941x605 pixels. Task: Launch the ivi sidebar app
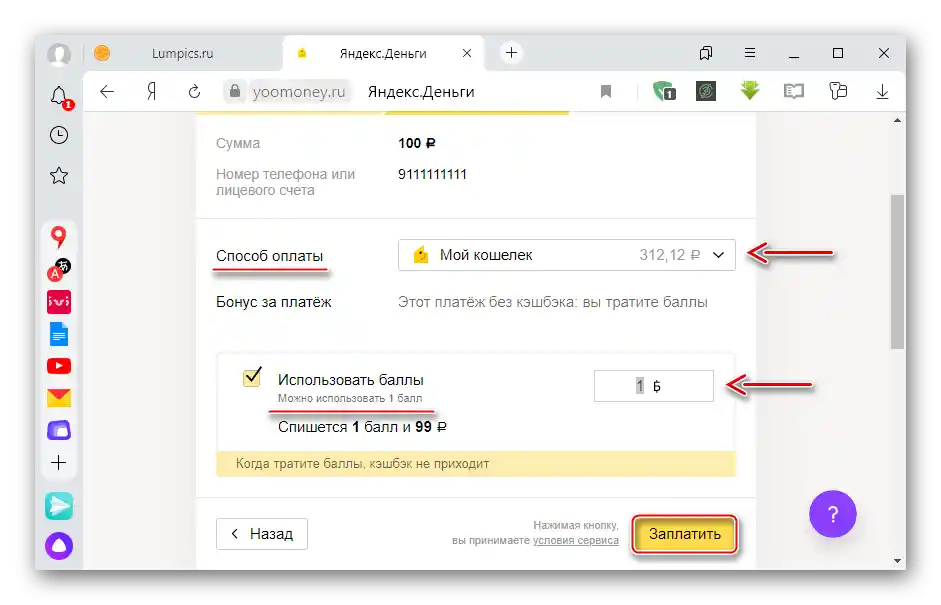point(59,302)
